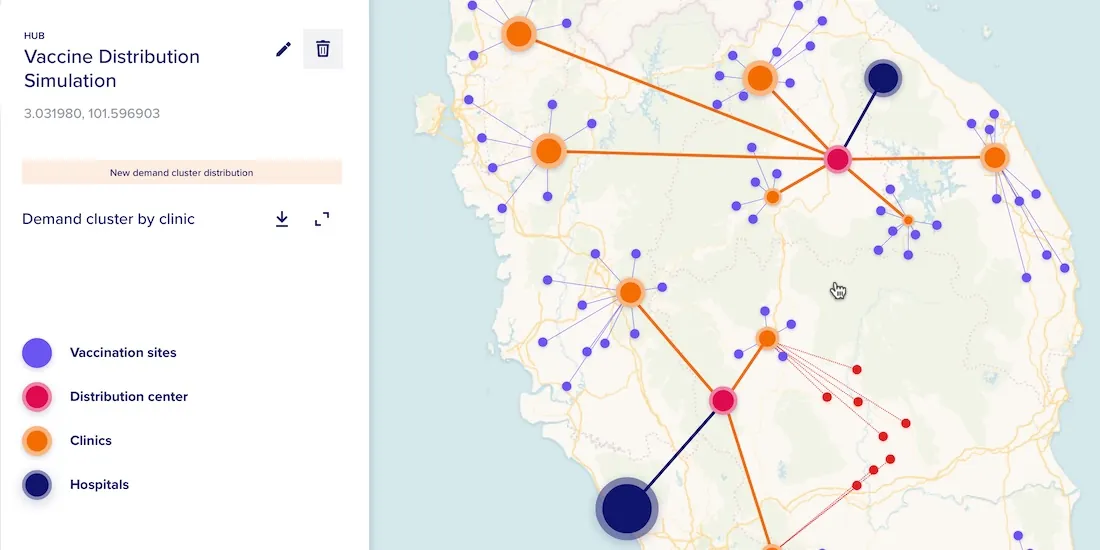Click the pencil edit icon beside hub title
The image size is (1100, 550).
click(x=284, y=49)
